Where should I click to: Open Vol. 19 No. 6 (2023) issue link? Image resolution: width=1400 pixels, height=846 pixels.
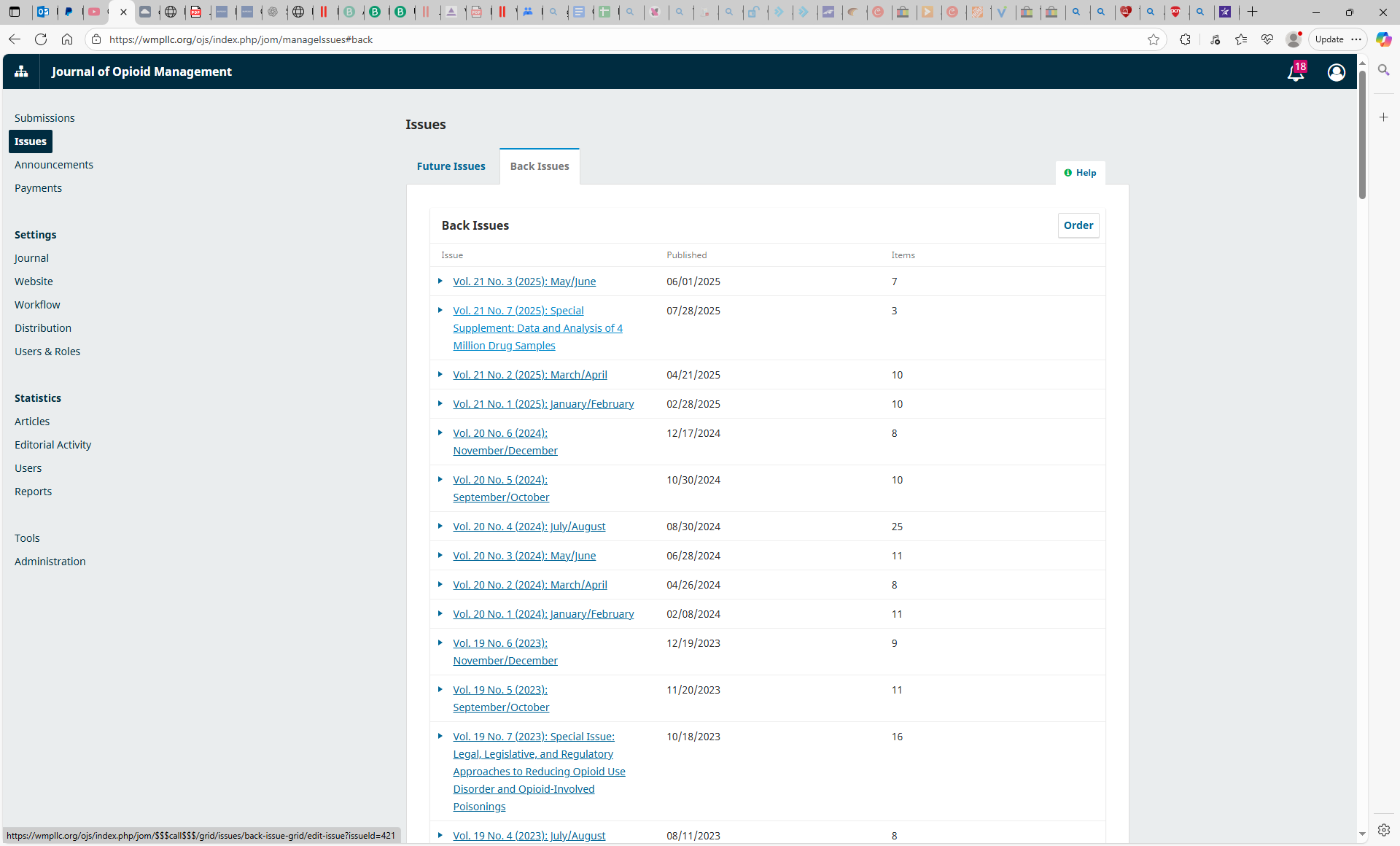pyautogui.click(x=505, y=652)
